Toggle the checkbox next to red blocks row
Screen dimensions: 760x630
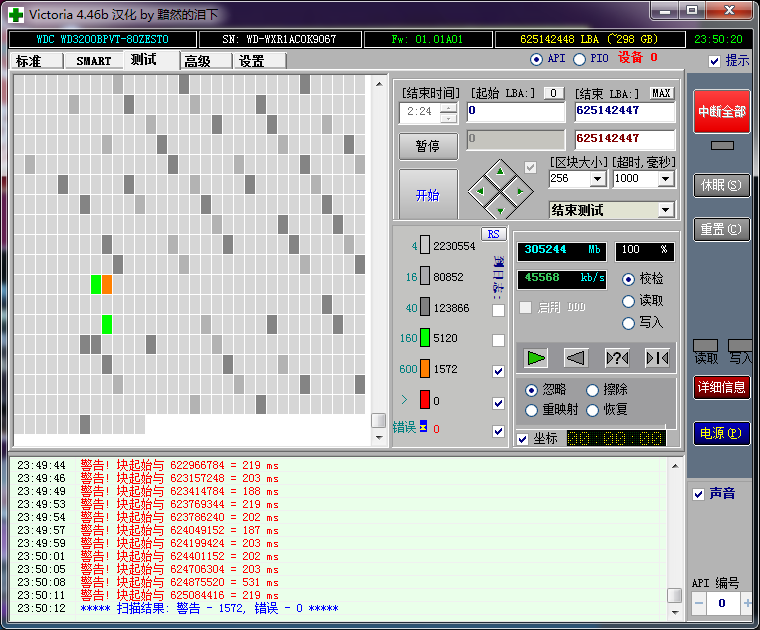click(x=498, y=403)
